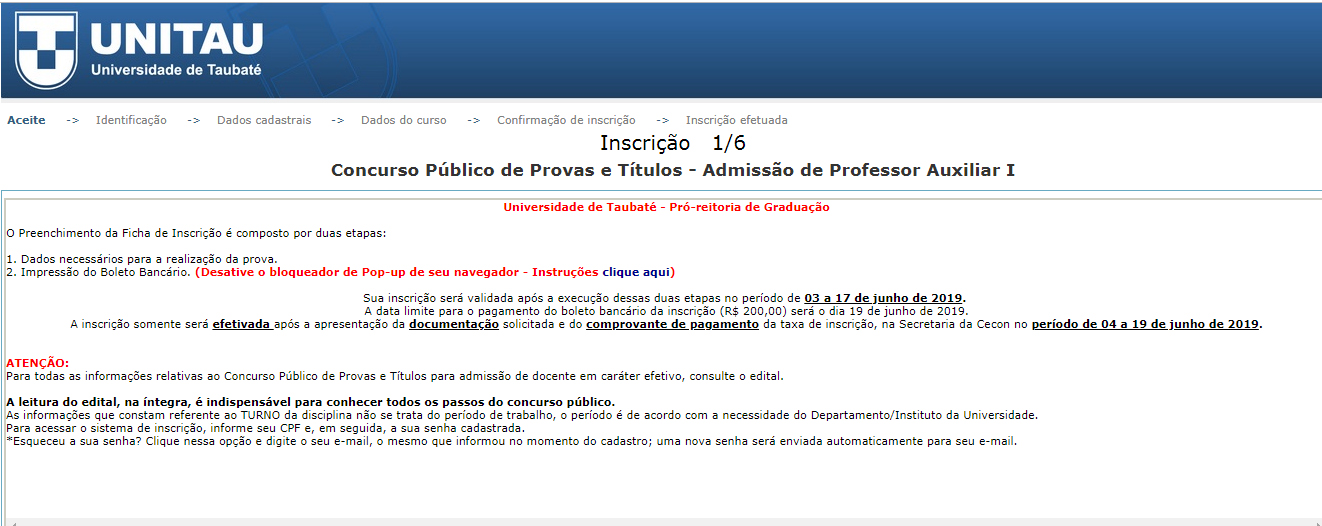Select the Confirmação de inscrição step
This screenshot has width=1322, height=526.
point(566,120)
